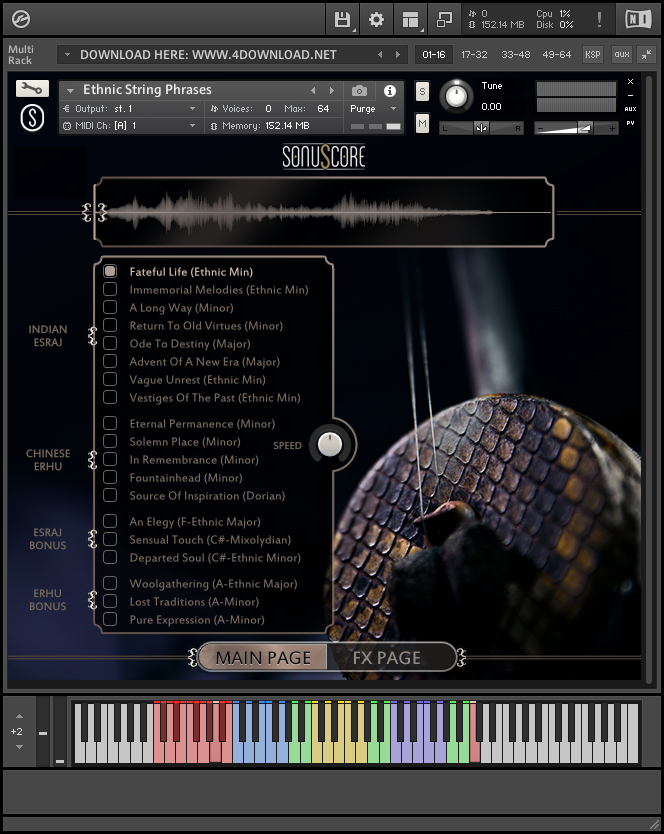Image resolution: width=664 pixels, height=834 pixels.
Task: Select previous instrument with left arrow
Action: pos(313,90)
